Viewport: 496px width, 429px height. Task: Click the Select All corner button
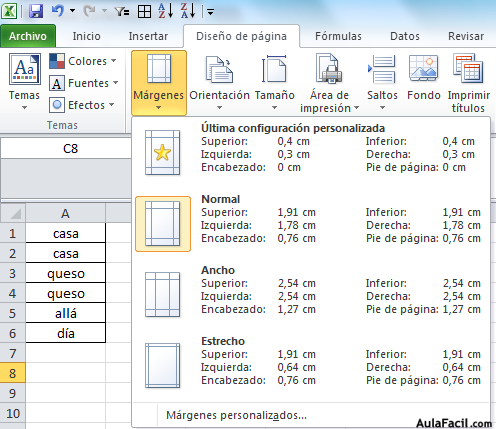13,214
